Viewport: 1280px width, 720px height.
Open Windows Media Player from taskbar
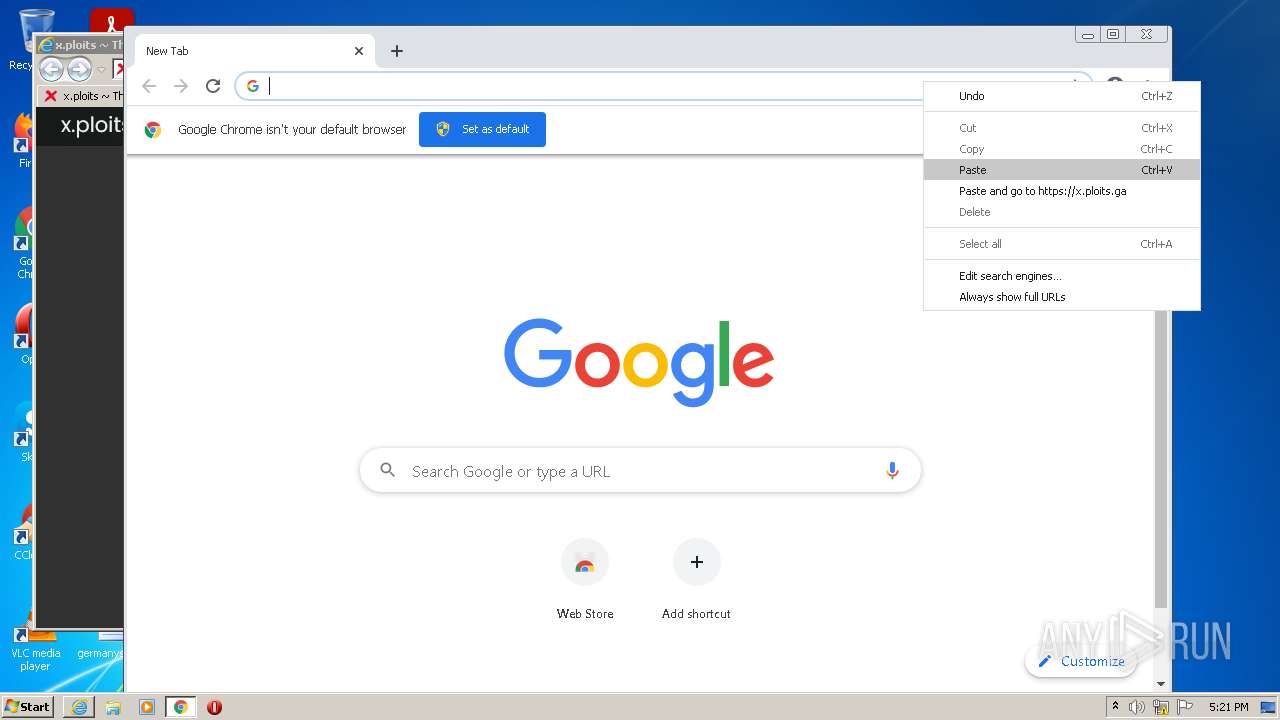(x=147, y=707)
